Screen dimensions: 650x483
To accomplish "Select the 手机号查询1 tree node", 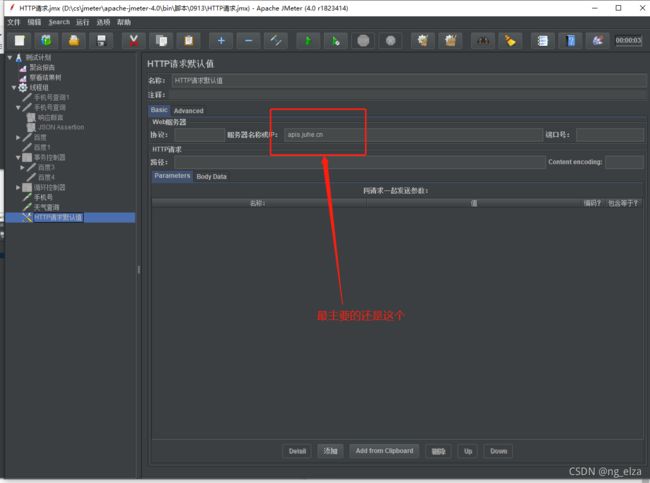I will [x=51, y=97].
